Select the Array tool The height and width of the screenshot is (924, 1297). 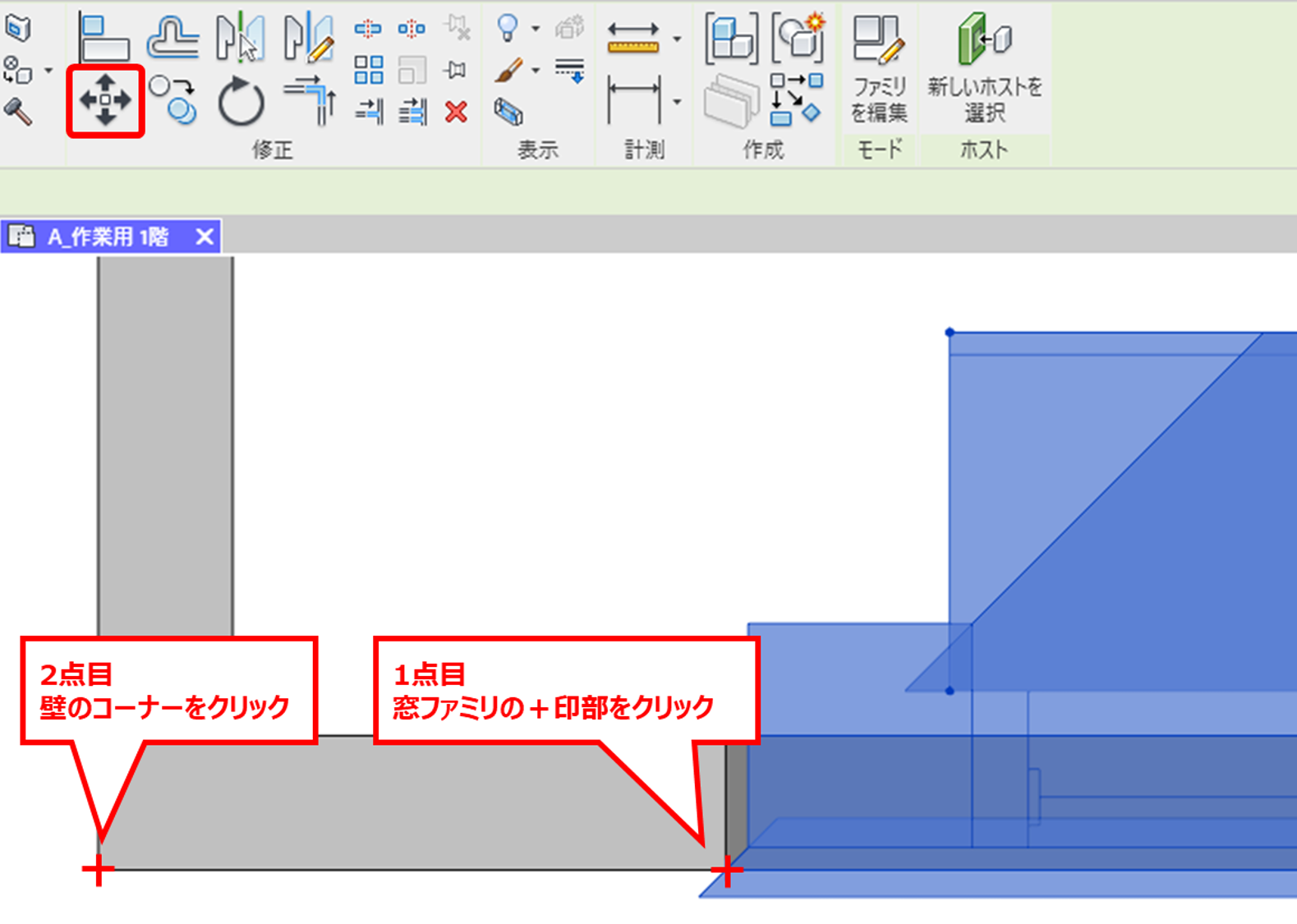pyautogui.click(x=368, y=70)
